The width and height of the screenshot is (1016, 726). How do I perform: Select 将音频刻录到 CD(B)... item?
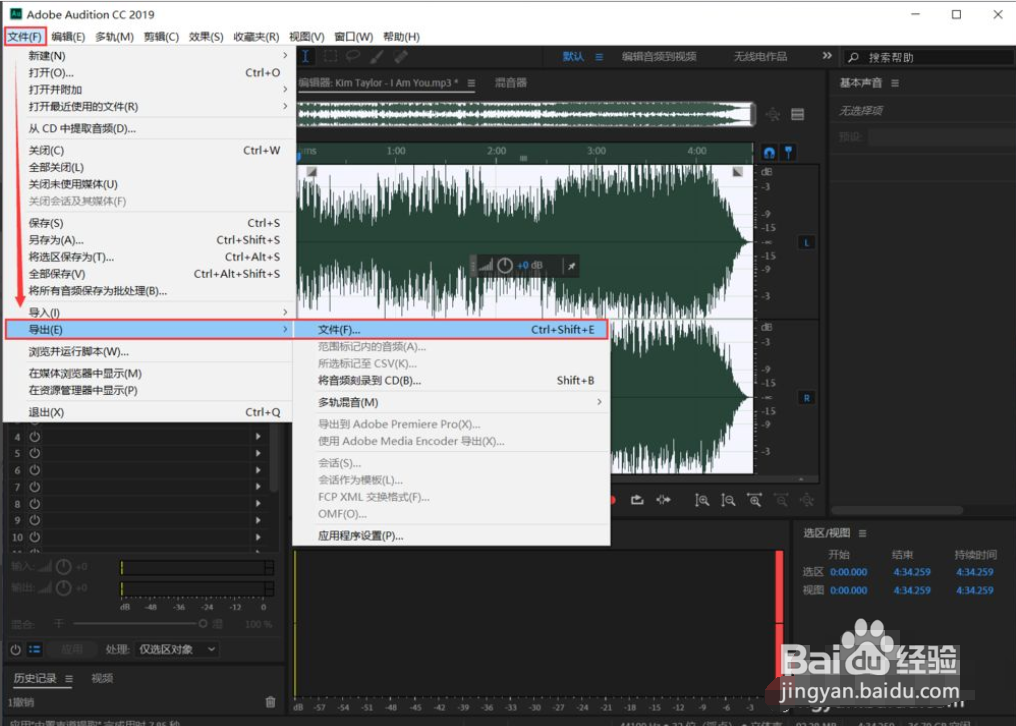click(x=451, y=381)
